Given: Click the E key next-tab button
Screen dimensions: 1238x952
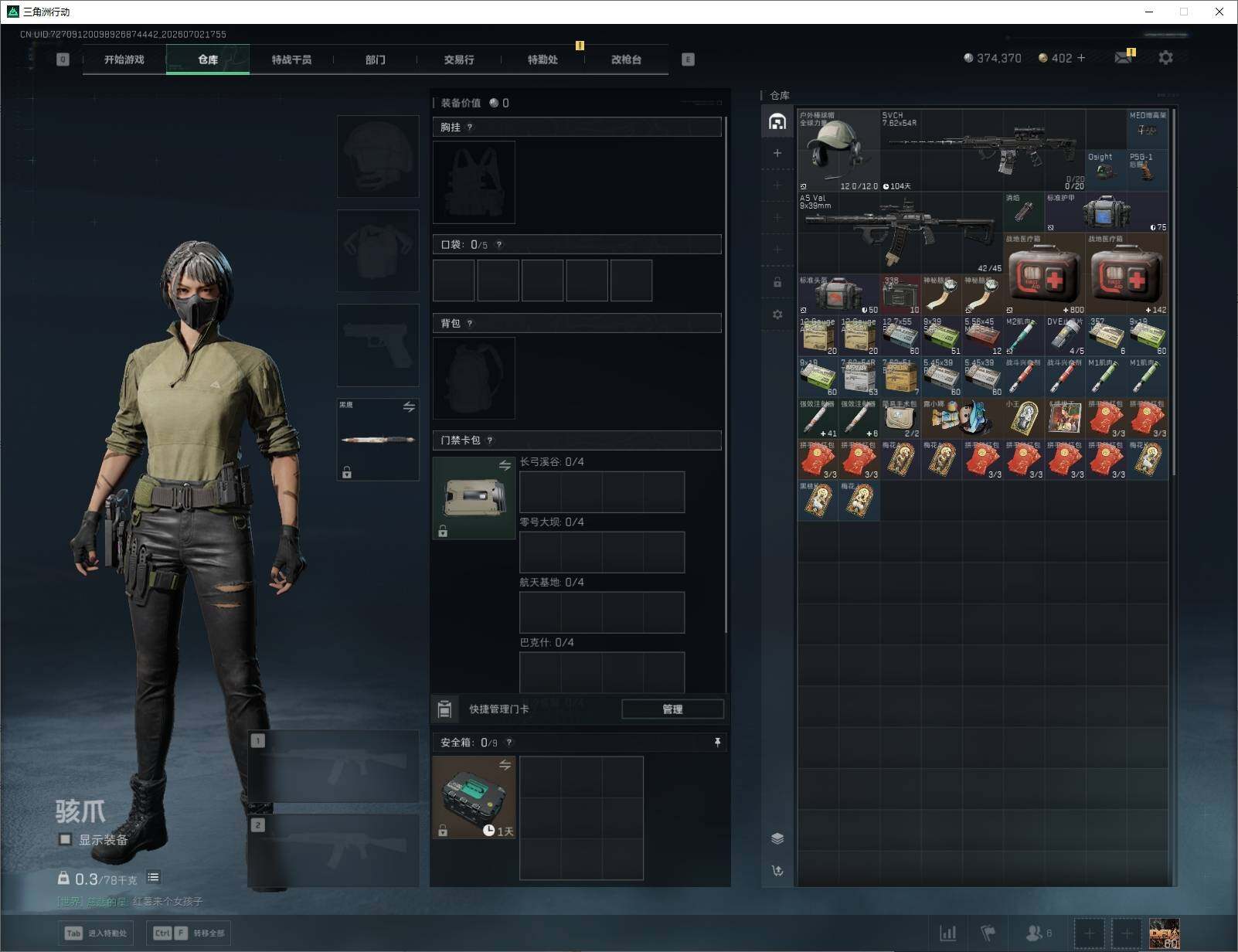Looking at the screenshot, I should click(x=688, y=59).
